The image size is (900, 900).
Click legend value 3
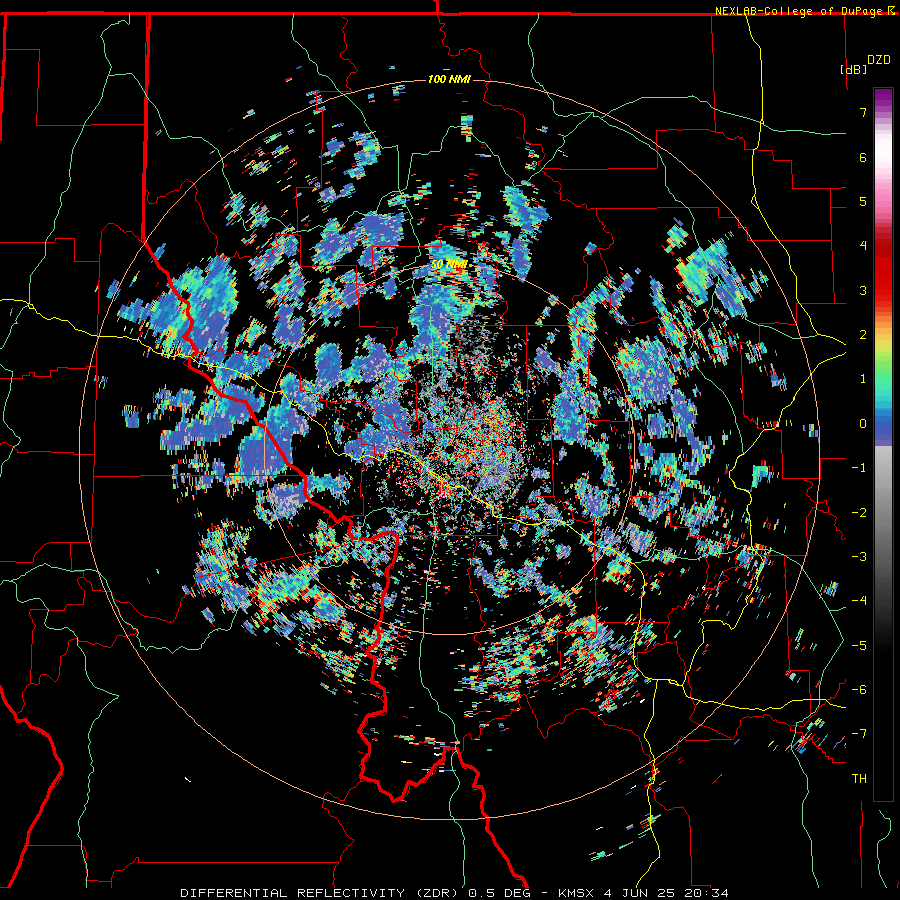point(863,290)
